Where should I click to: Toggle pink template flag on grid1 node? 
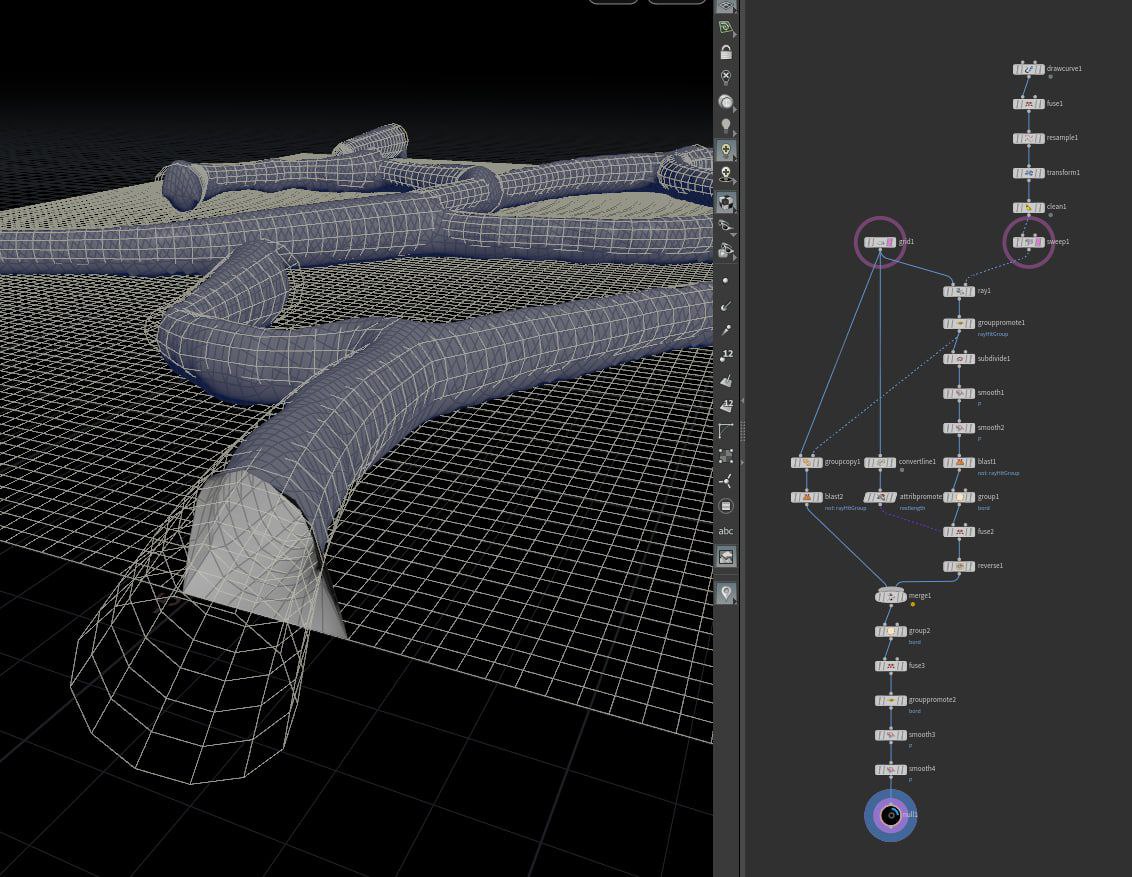[x=891, y=243]
